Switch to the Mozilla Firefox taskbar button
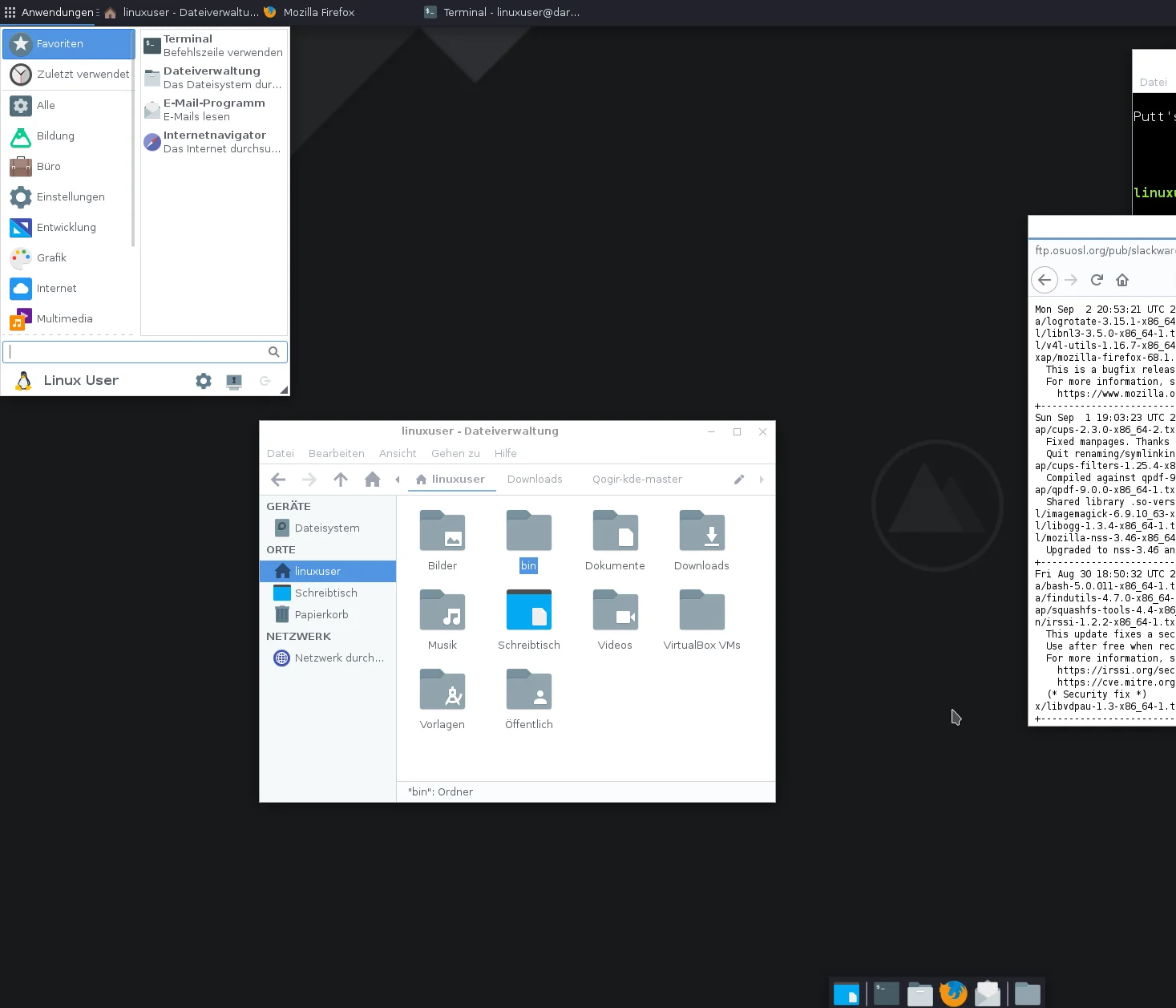The width and height of the screenshot is (1176, 1008). [309, 12]
